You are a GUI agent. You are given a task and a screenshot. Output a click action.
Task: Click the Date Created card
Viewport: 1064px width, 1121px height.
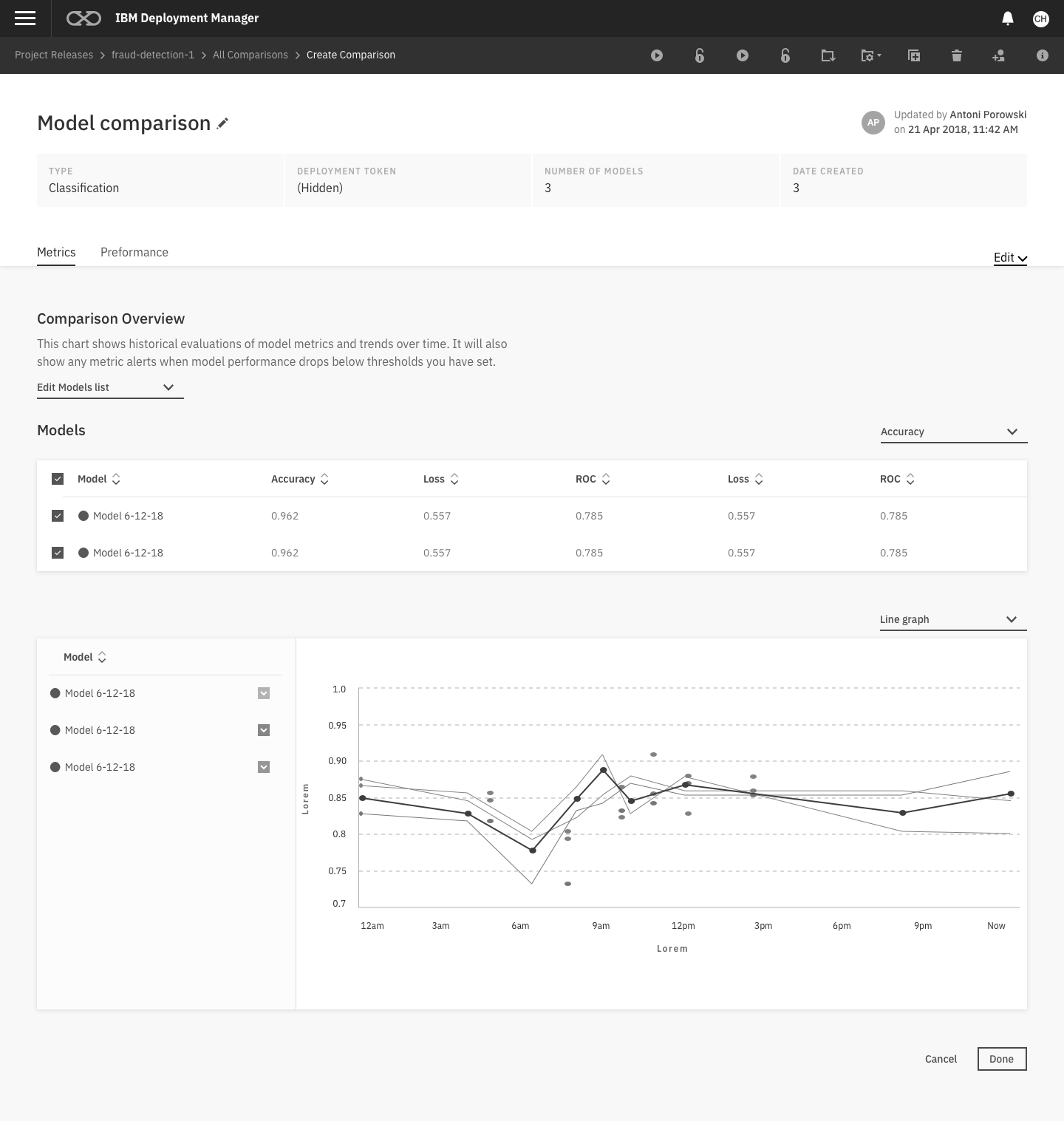(904, 180)
